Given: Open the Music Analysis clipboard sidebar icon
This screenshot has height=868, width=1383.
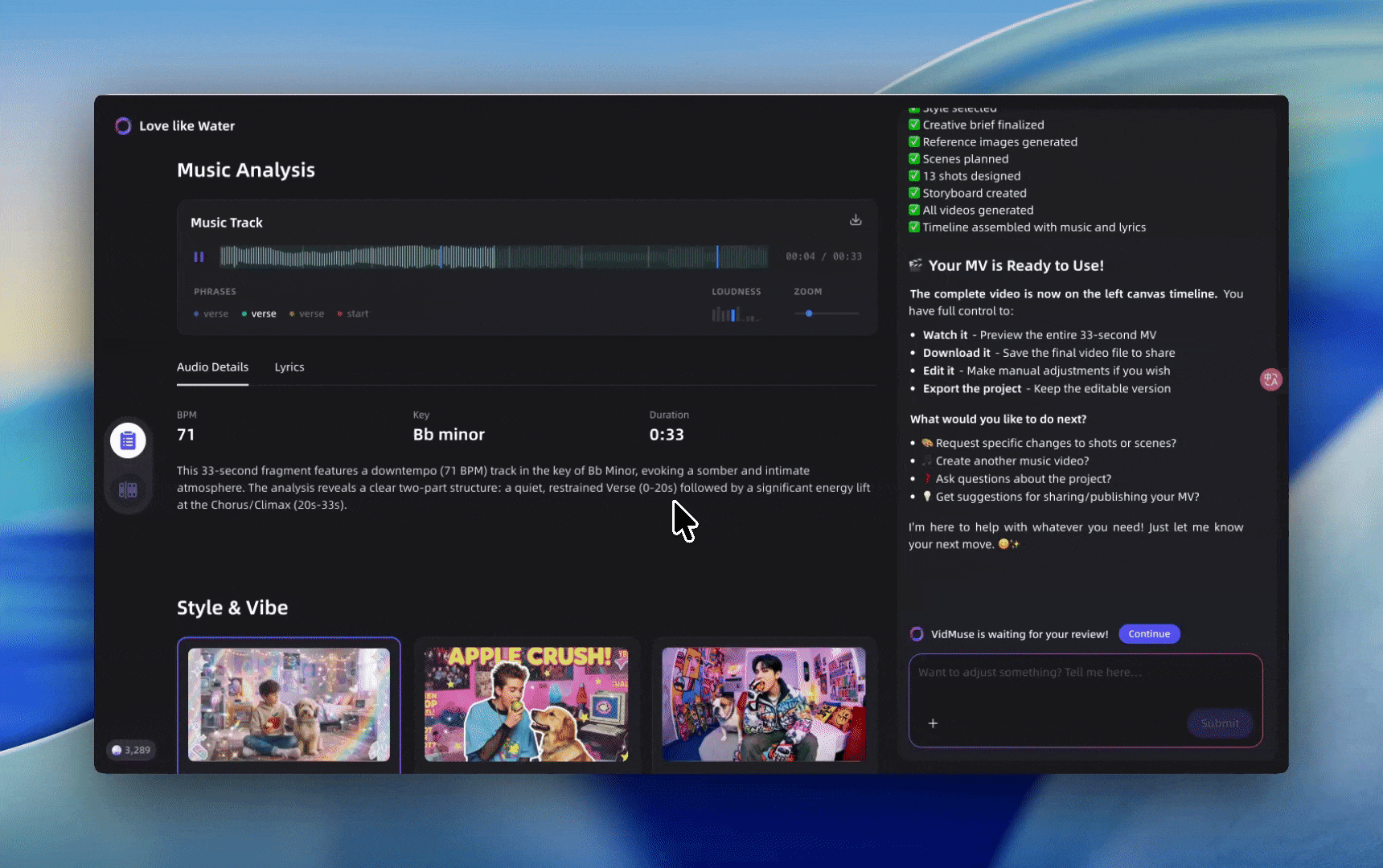Looking at the screenshot, I should 128,440.
